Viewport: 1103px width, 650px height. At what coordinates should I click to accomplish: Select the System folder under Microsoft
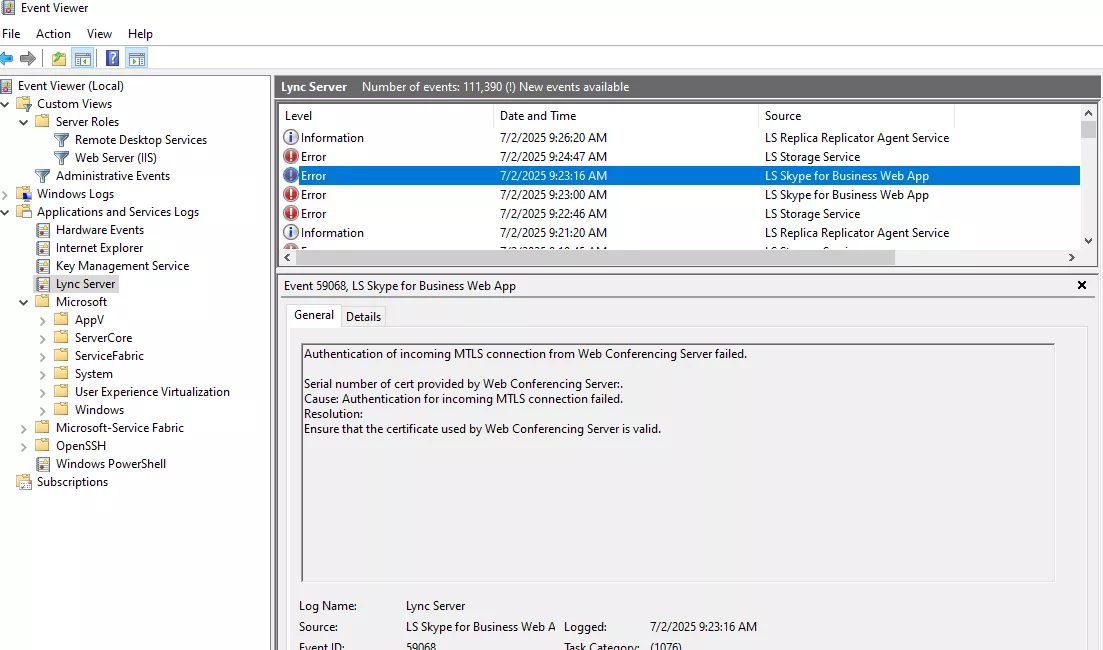(94, 374)
